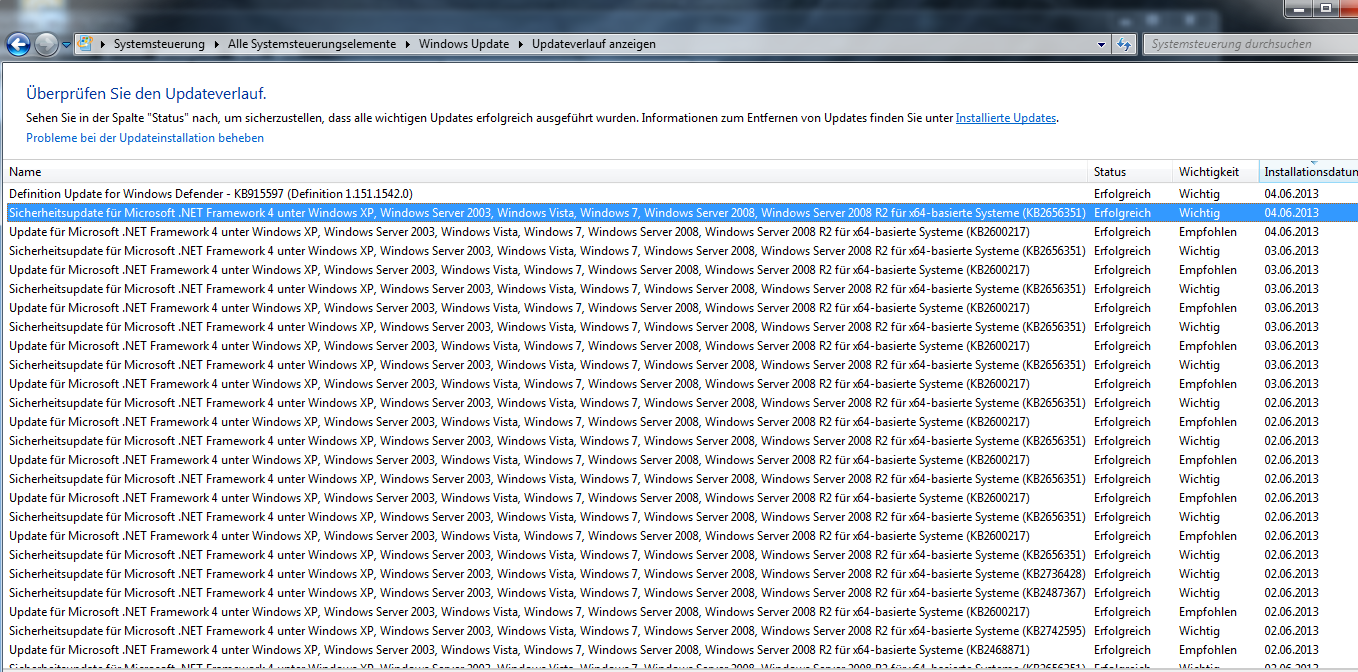Click date 02.06.2013 in the KB2742595 row

tap(1291, 631)
